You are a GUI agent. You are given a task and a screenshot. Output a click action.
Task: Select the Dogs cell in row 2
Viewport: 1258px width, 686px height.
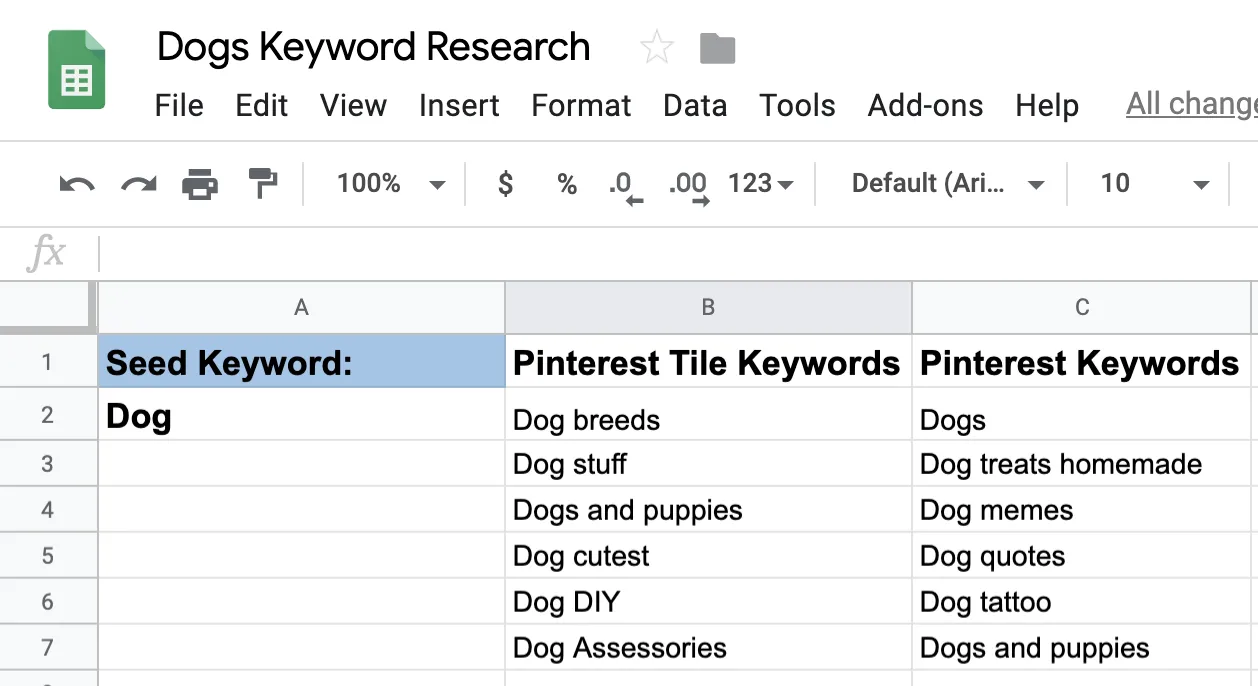point(1082,415)
